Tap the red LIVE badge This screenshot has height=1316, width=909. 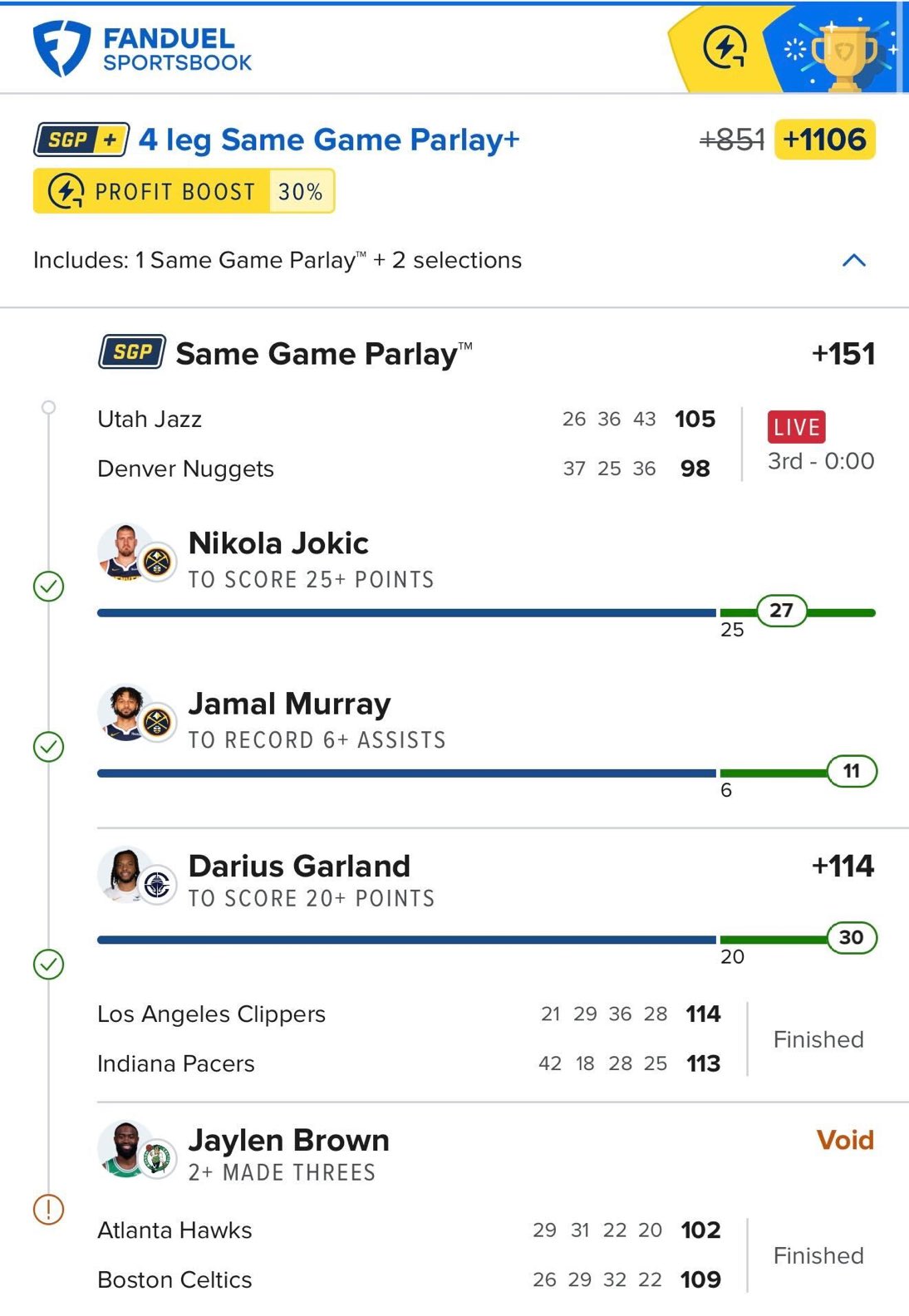coord(796,427)
